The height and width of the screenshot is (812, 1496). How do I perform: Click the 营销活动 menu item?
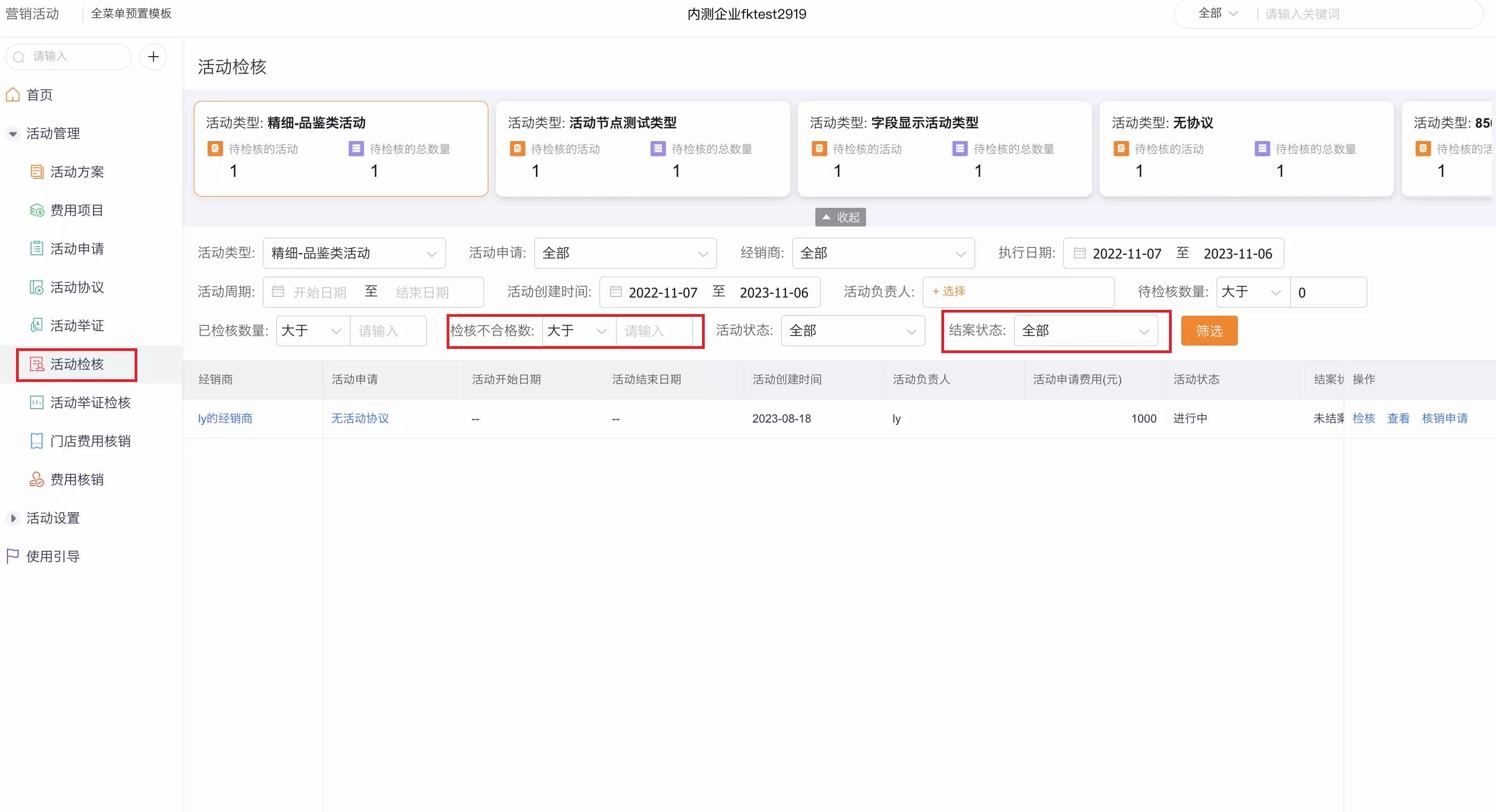(x=32, y=13)
